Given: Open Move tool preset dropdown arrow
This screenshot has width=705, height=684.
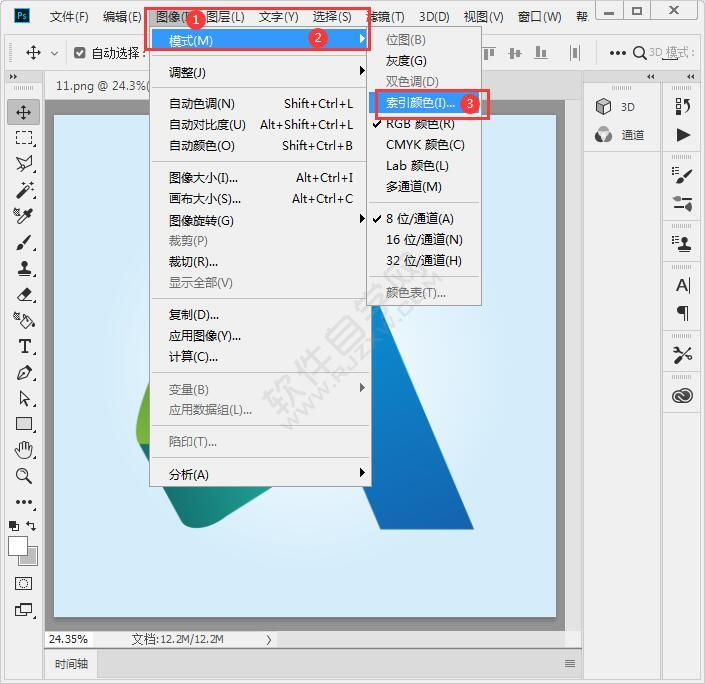Looking at the screenshot, I should pos(54,54).
